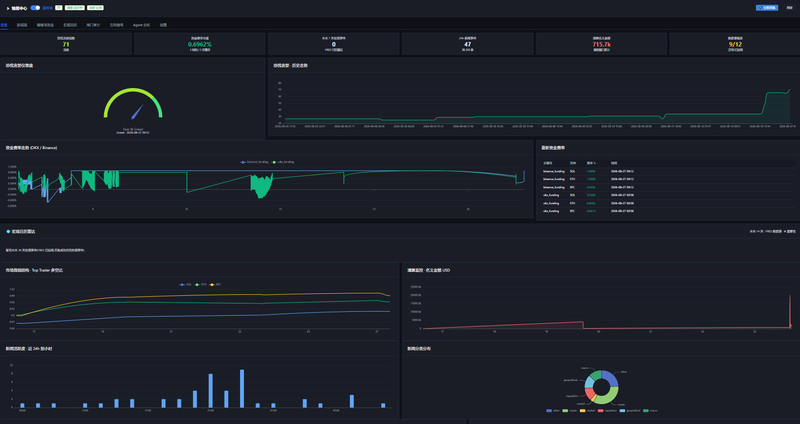This screenshot has height=424, width=800.
Task: Click the Fear & Greed gauge needle
Action: tap(137, 112)
